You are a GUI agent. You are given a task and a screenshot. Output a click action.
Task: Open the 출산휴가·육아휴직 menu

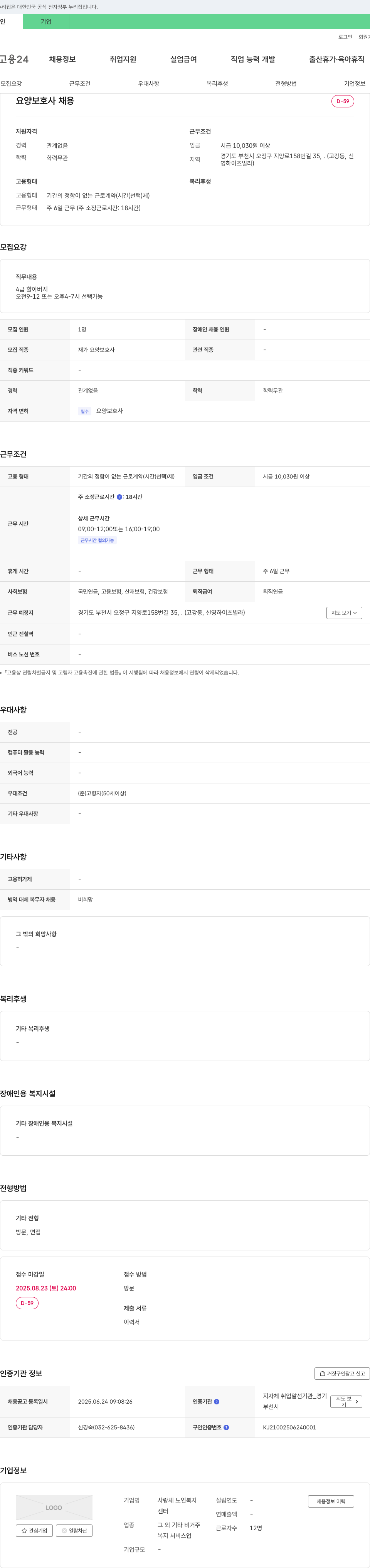(x=336, y=59)
